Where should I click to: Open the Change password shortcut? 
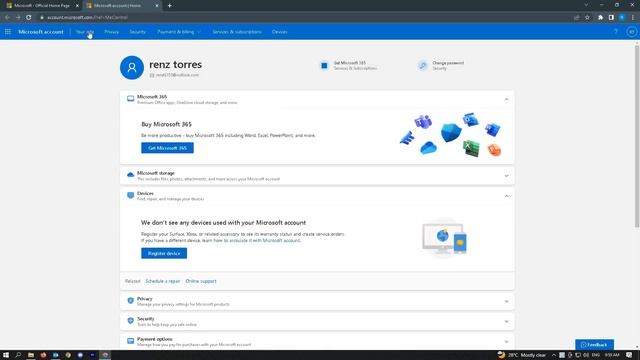tap(441, 65)
